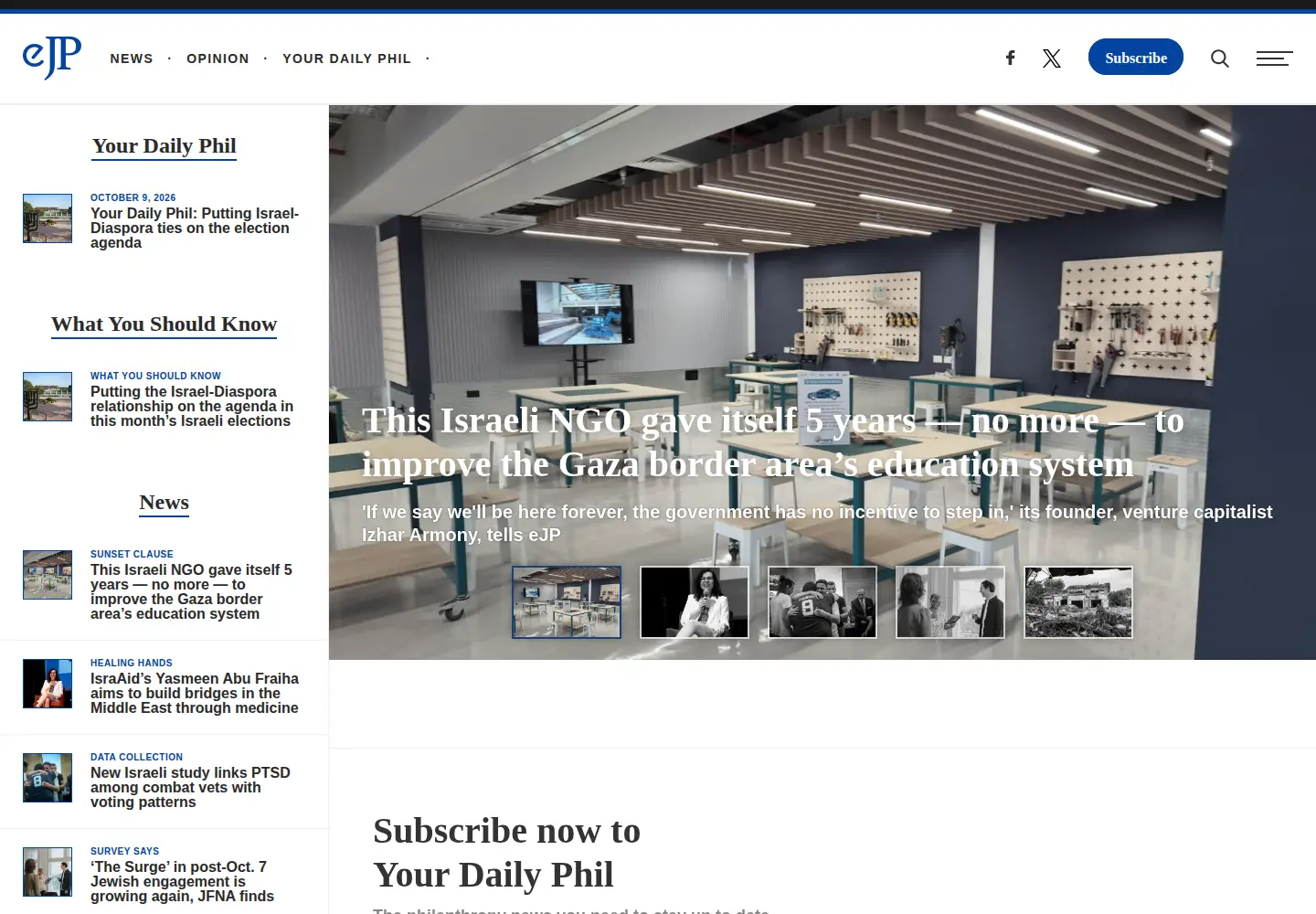Open the hamburger menu icon
Screen dimensions: 1316x914
tap(1274, 58)
